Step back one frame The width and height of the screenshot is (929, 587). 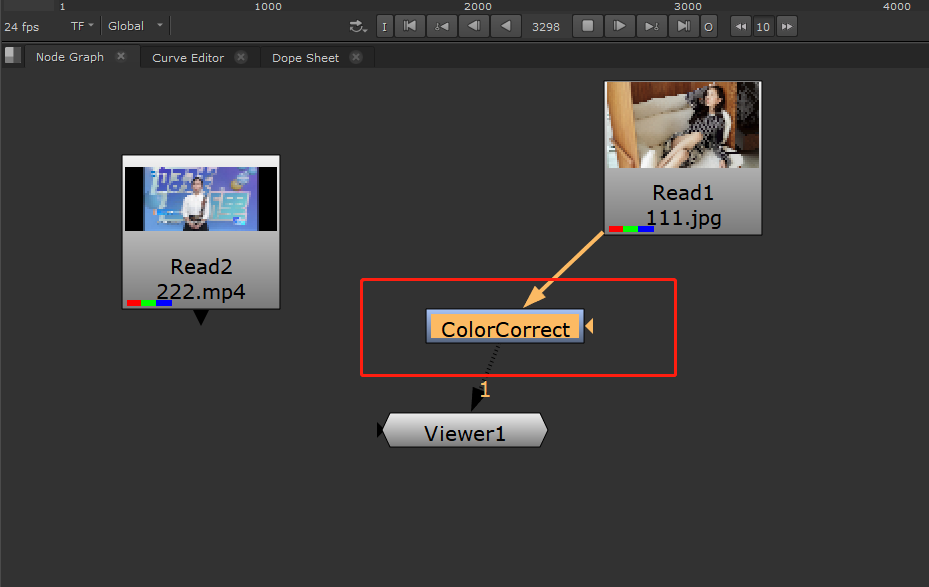click(x=473, y=26)
